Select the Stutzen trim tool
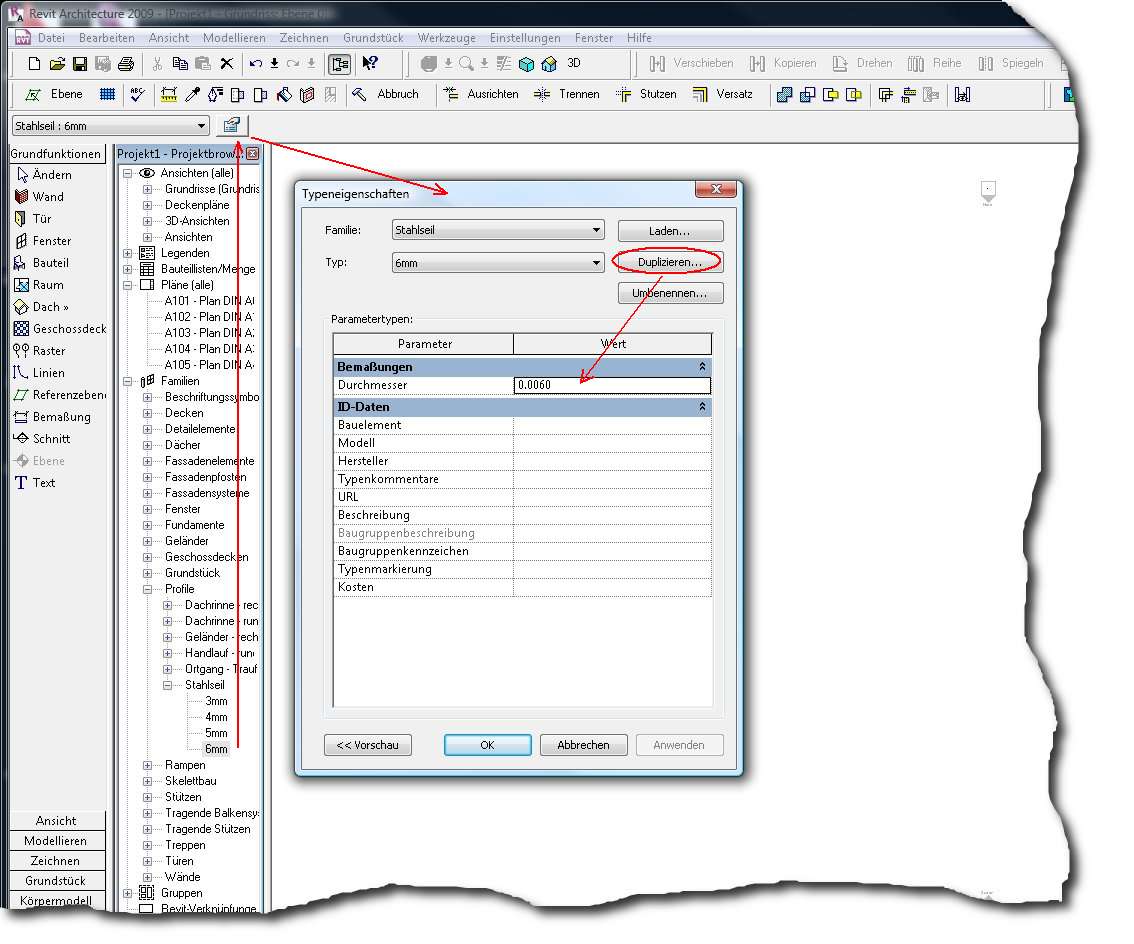1134x944 pixels. coord(646,94)
